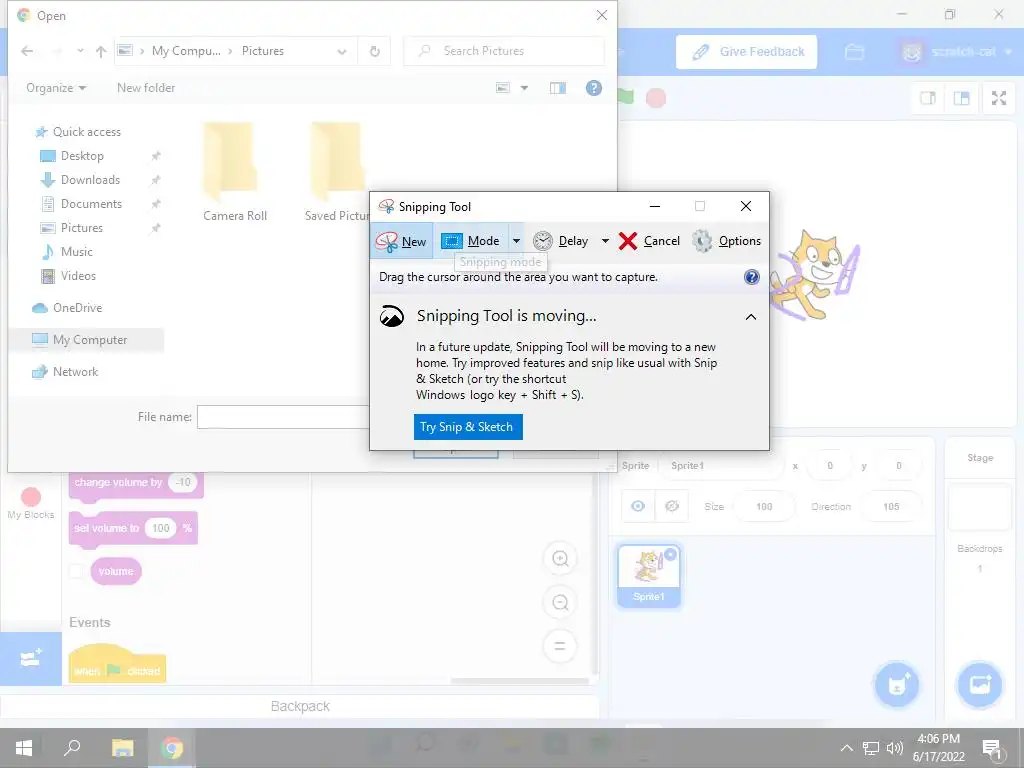Open the Windows Start menu
The height and width of the screenshot is (768, 1024).
tap(24, 748)
